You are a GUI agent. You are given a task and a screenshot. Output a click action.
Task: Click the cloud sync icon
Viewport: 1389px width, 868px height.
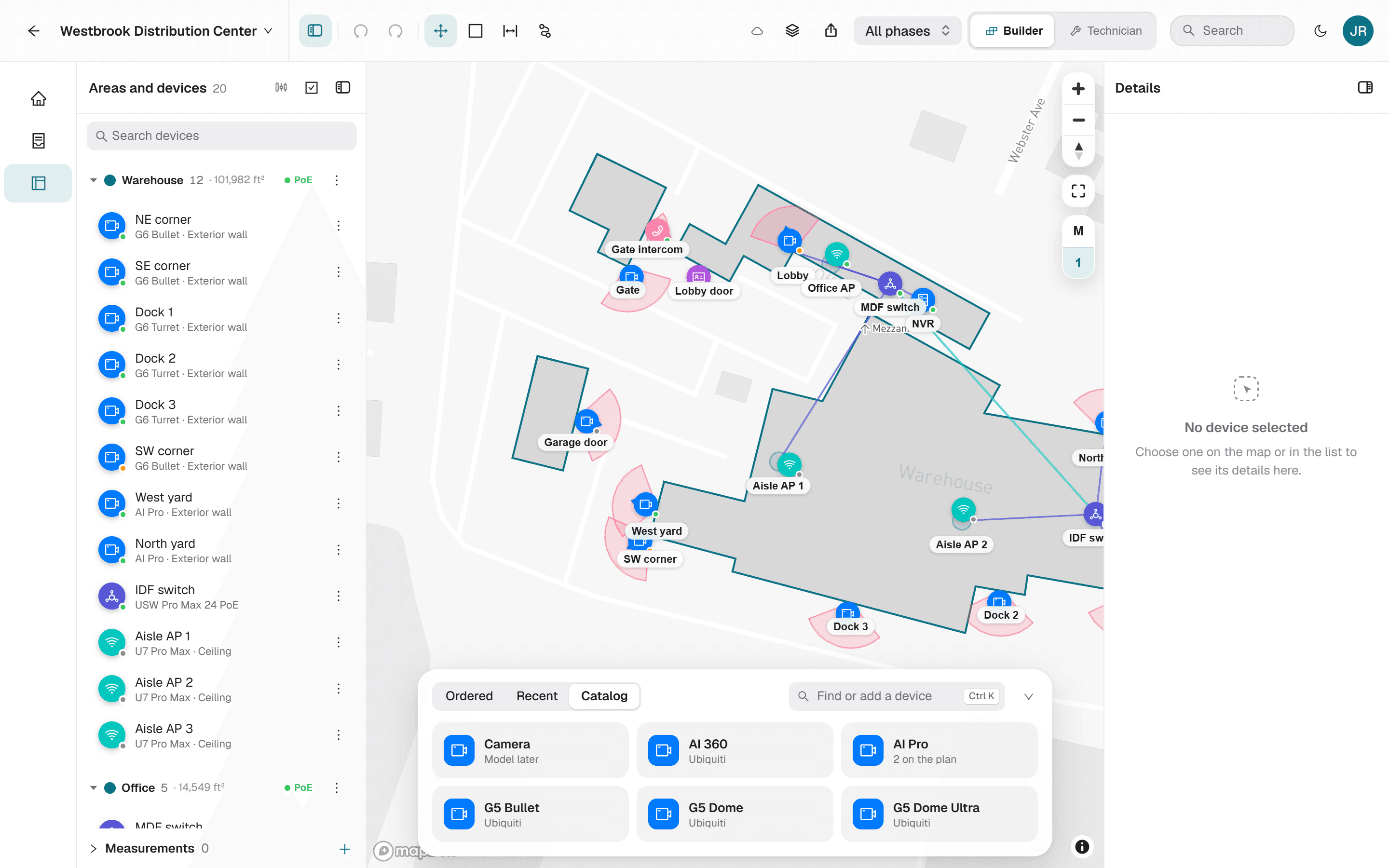click(x=757, y=31)
